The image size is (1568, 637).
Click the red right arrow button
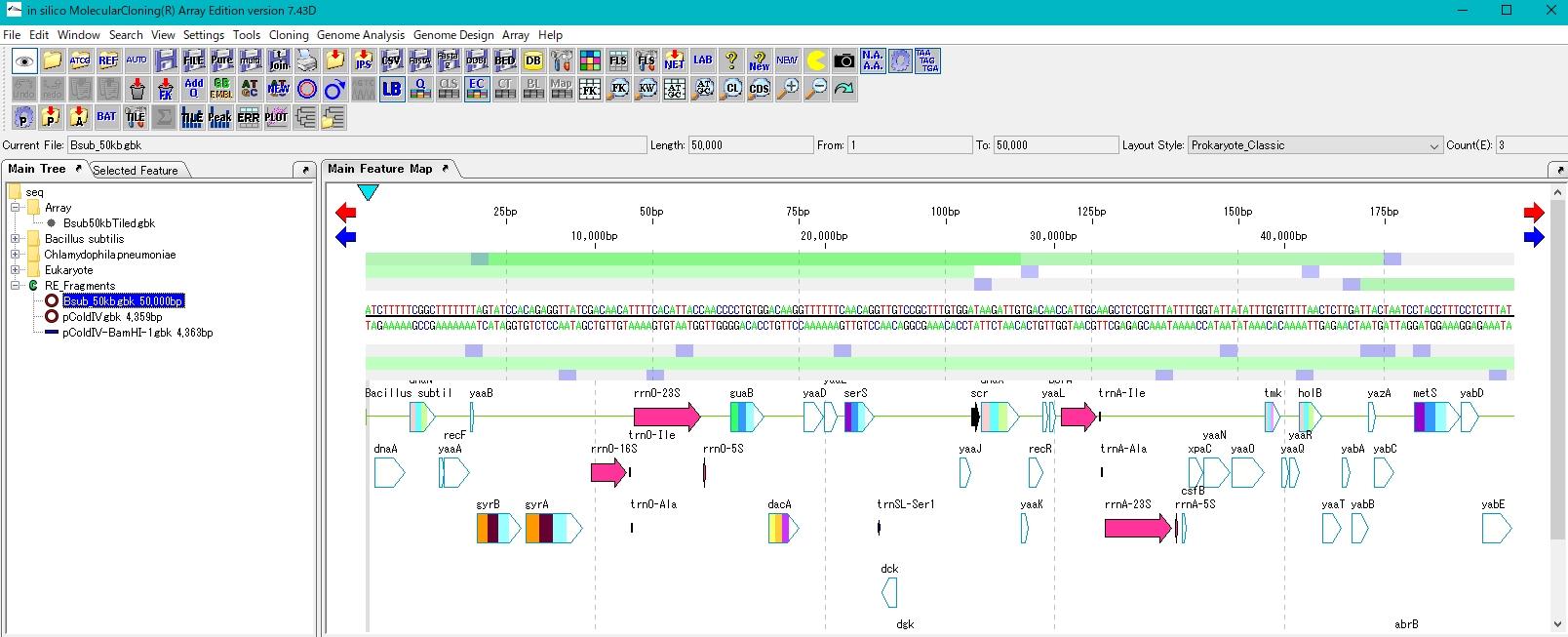coord(1534,212)
